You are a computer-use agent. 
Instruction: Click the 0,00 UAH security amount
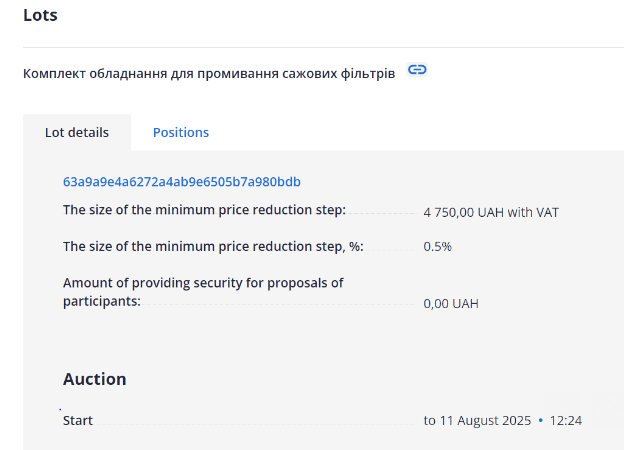click(451, 303)
